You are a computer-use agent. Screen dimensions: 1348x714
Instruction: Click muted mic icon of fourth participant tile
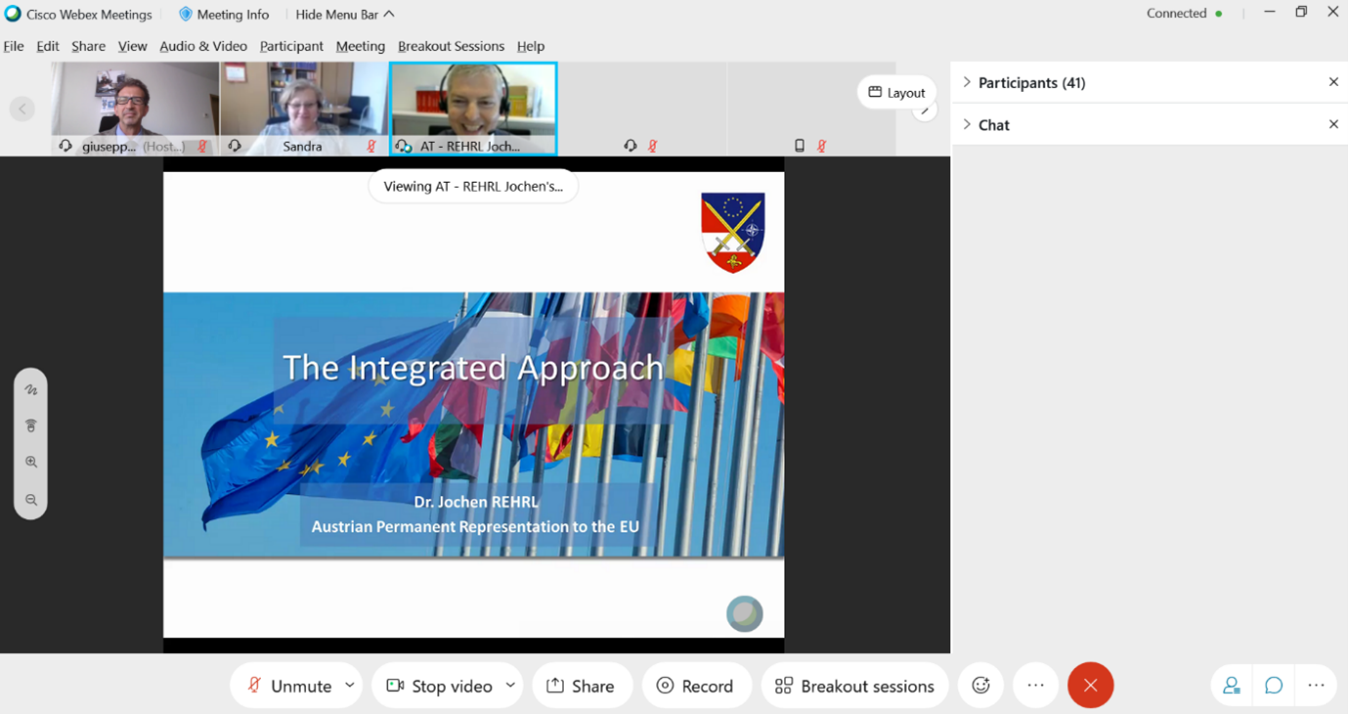click(x=652, y=146)
